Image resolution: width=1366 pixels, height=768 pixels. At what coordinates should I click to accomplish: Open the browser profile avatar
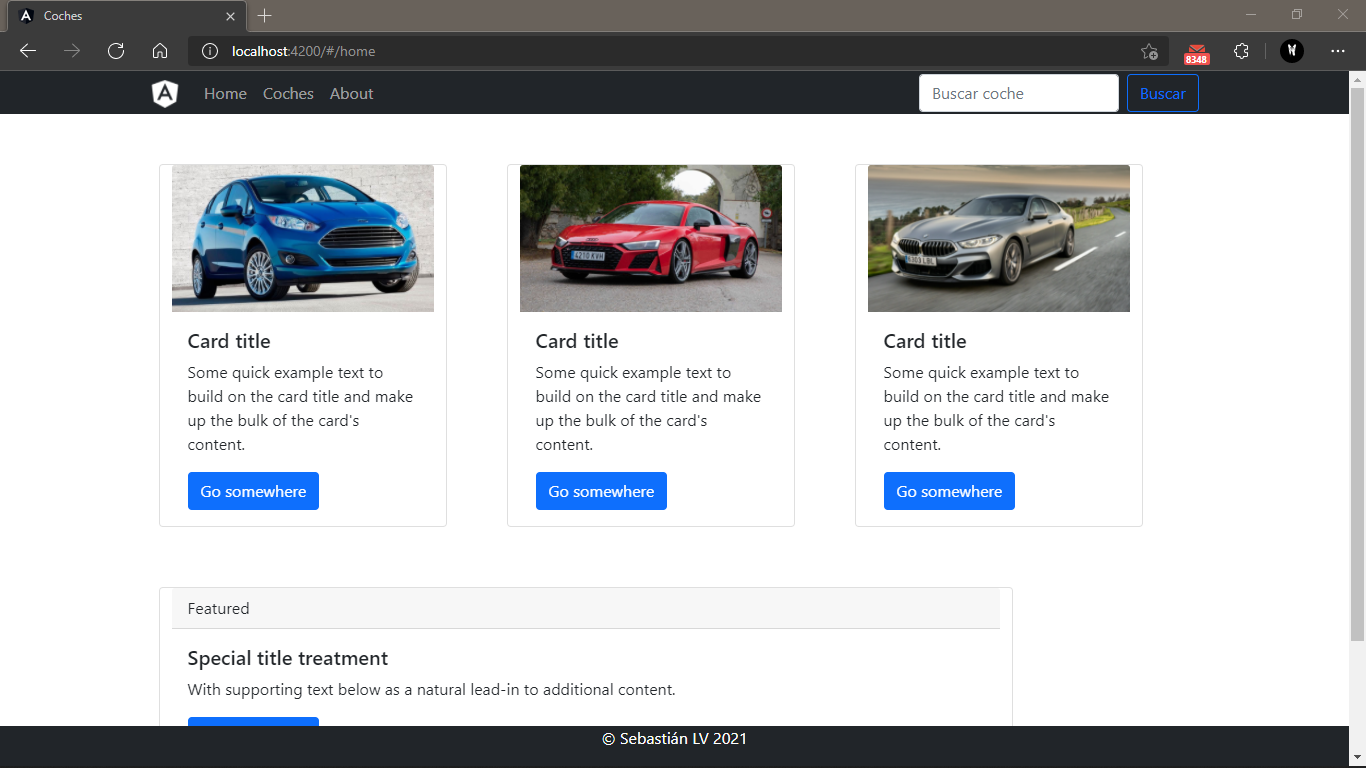pyautogui.click(x=1292, y=51)
